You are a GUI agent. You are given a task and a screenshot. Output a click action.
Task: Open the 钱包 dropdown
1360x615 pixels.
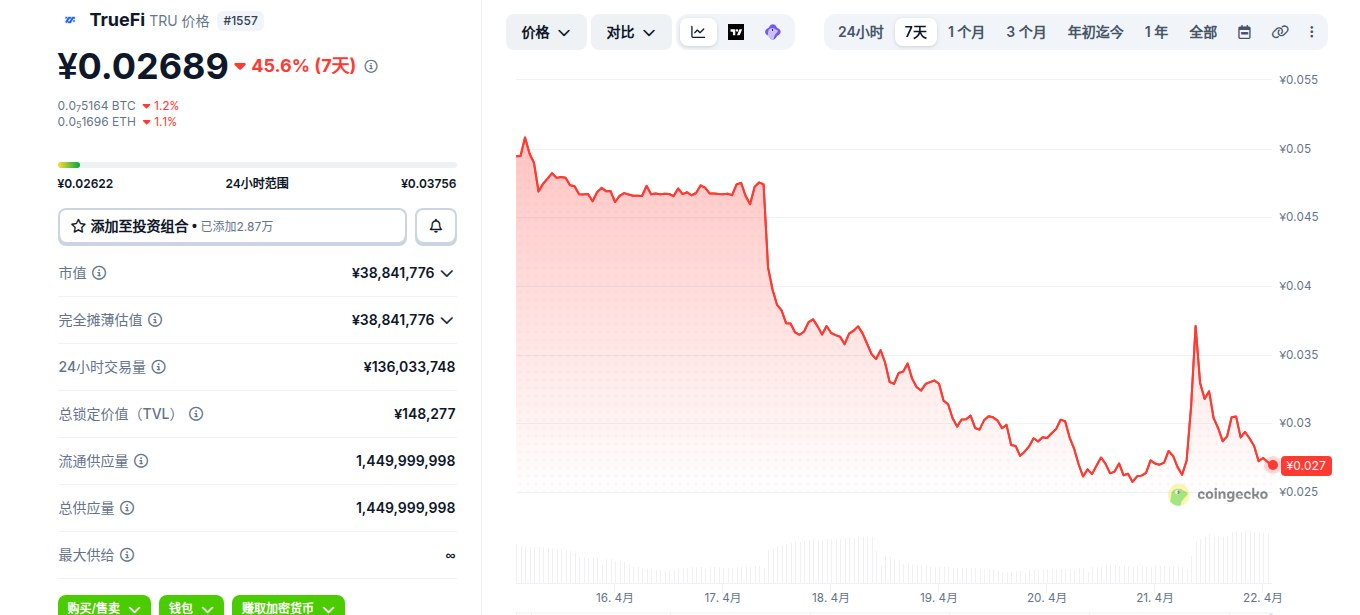(x=191, y=606)
